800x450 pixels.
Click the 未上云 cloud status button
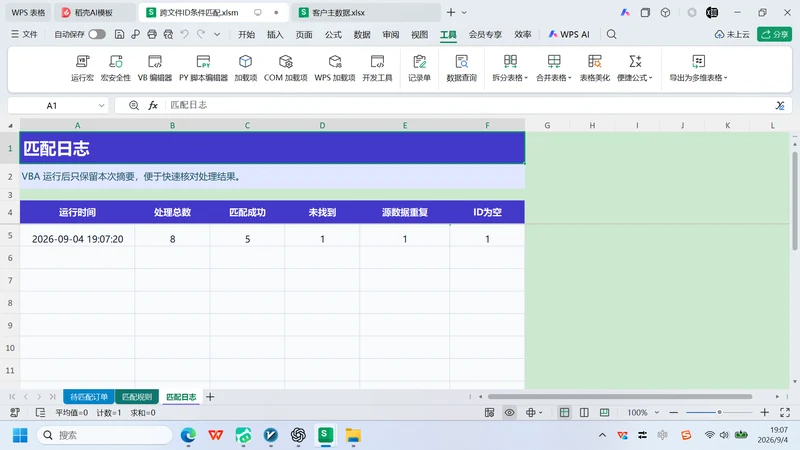[x=732, y=34]
